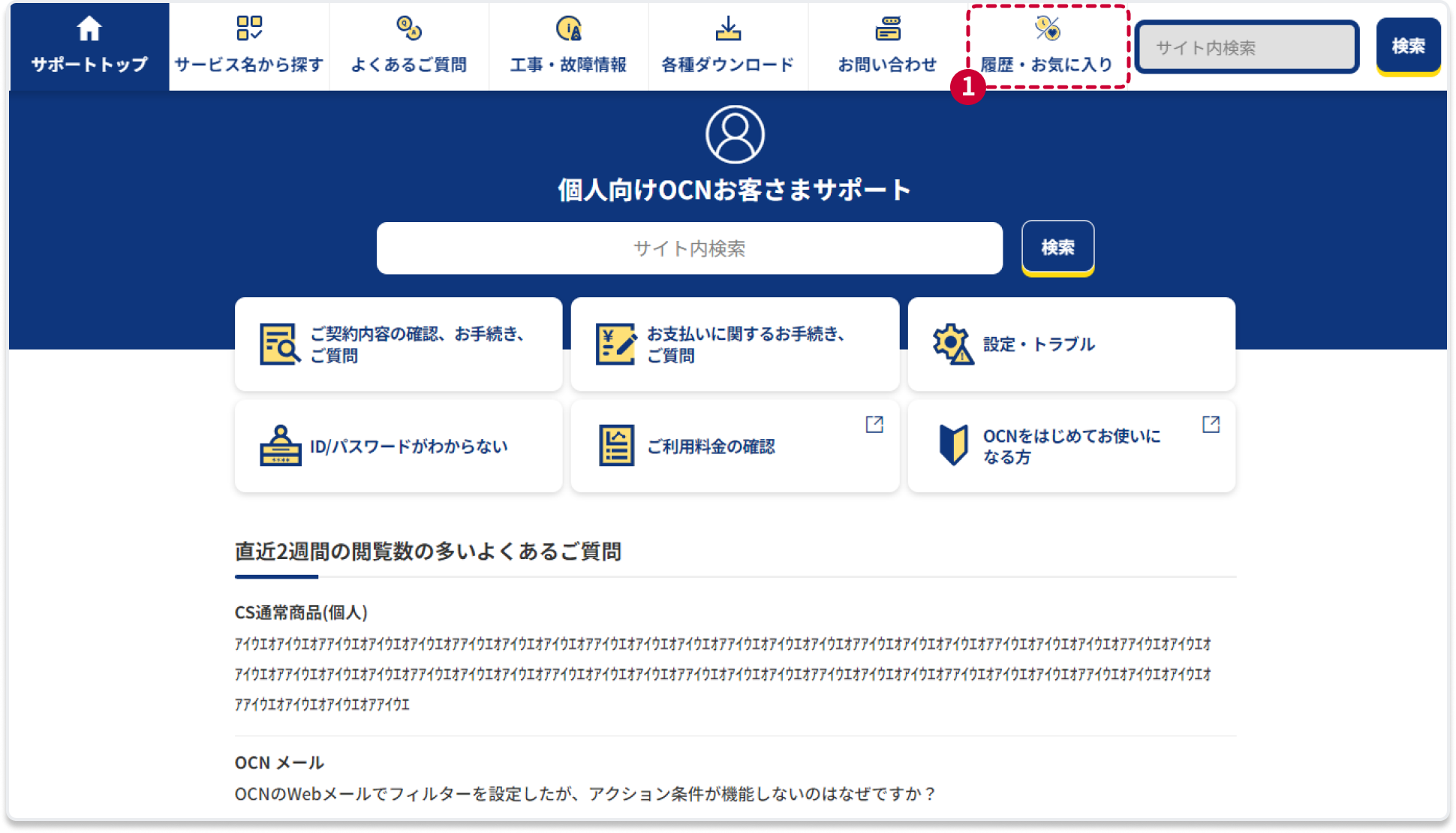
Task: Click the CS通常商品(個人) category label
Action: (301, 612)
